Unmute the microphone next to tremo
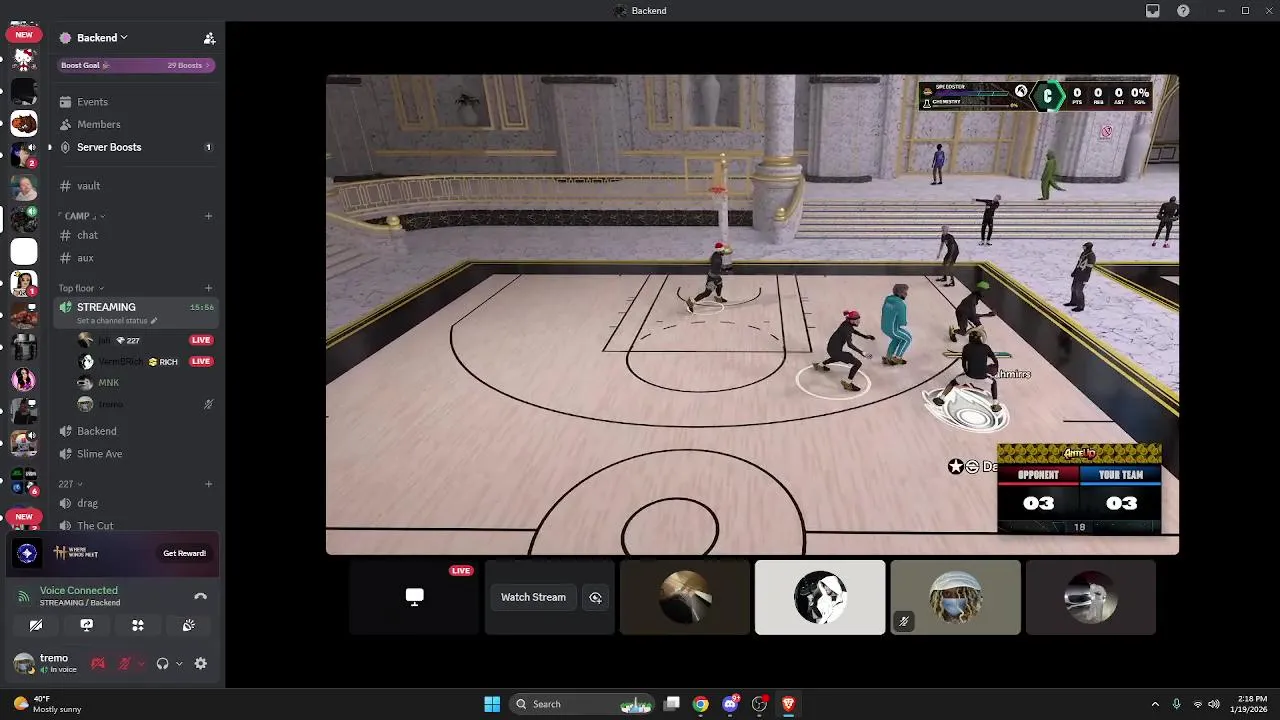1280x720 pixels. click(x=124, y=663)
